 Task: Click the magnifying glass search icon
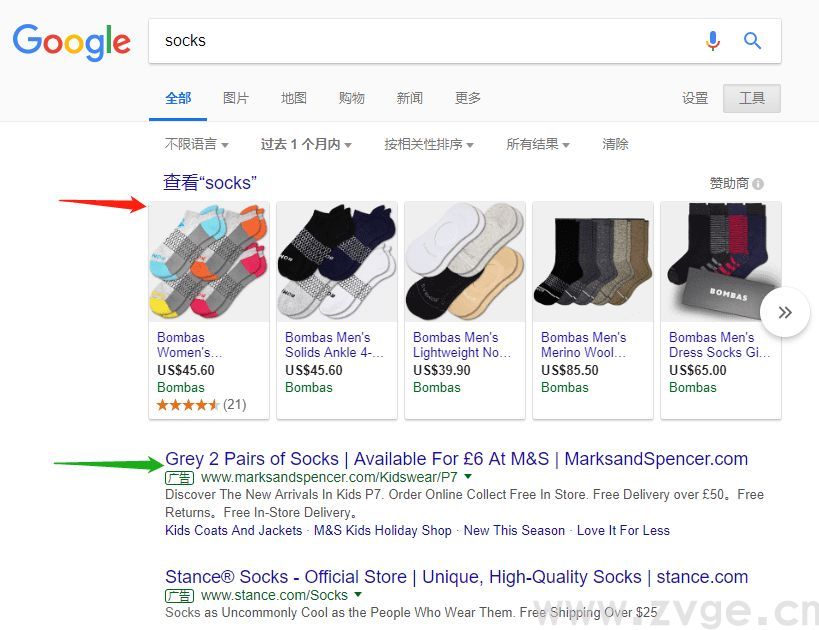point(753,41)
